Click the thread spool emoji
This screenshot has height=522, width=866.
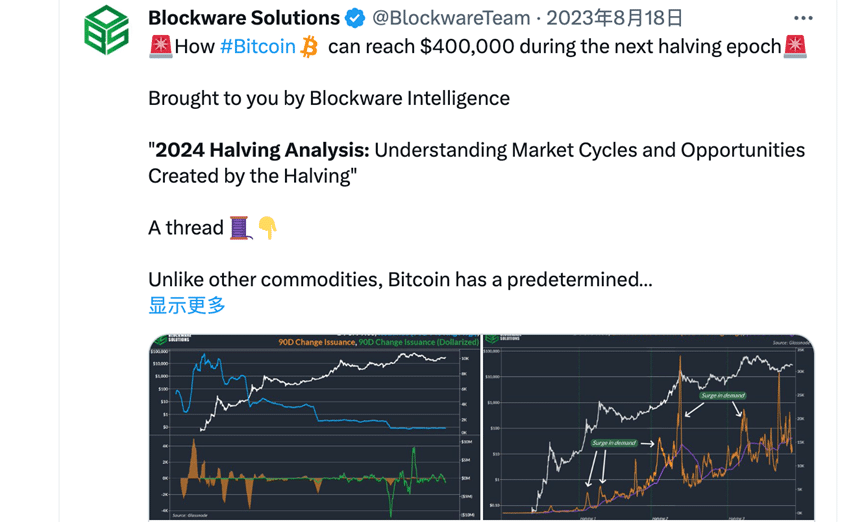click(x=239, y=228)
